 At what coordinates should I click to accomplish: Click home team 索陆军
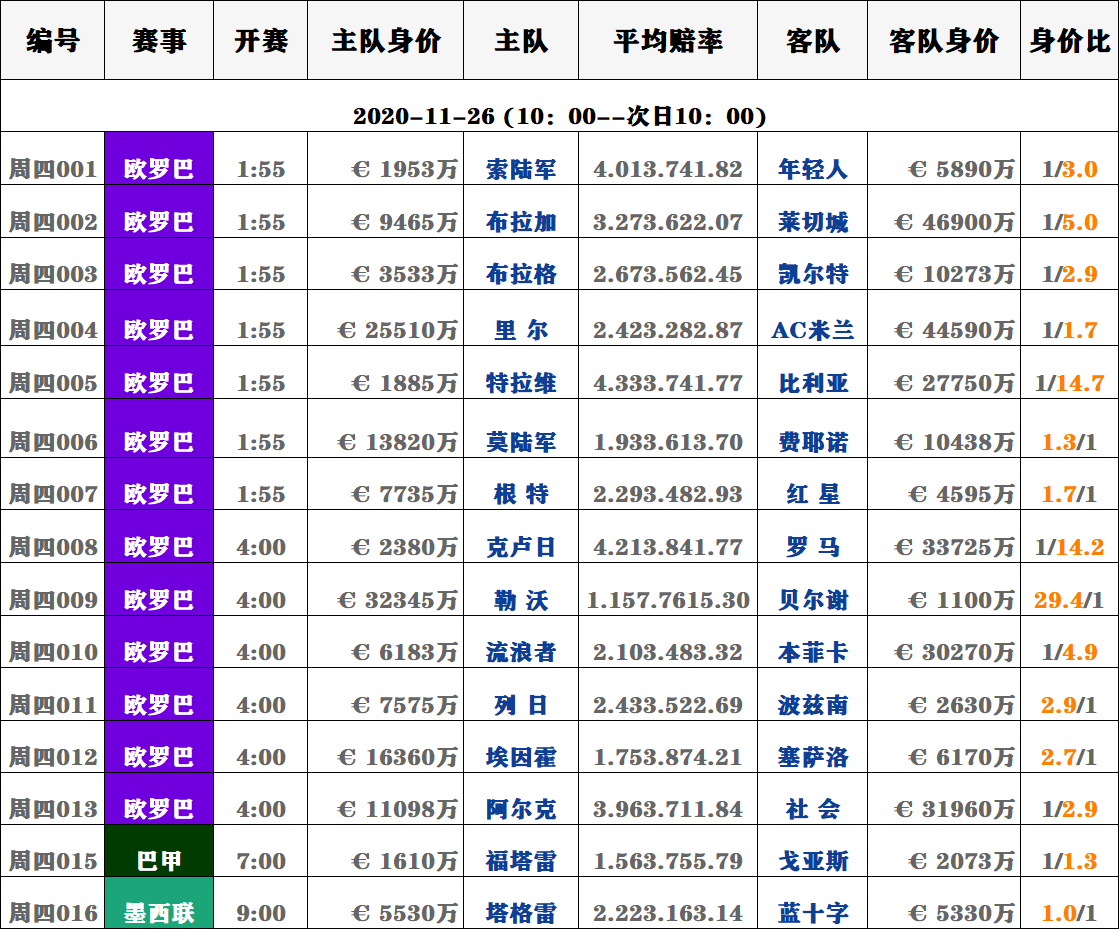point(520,169)
